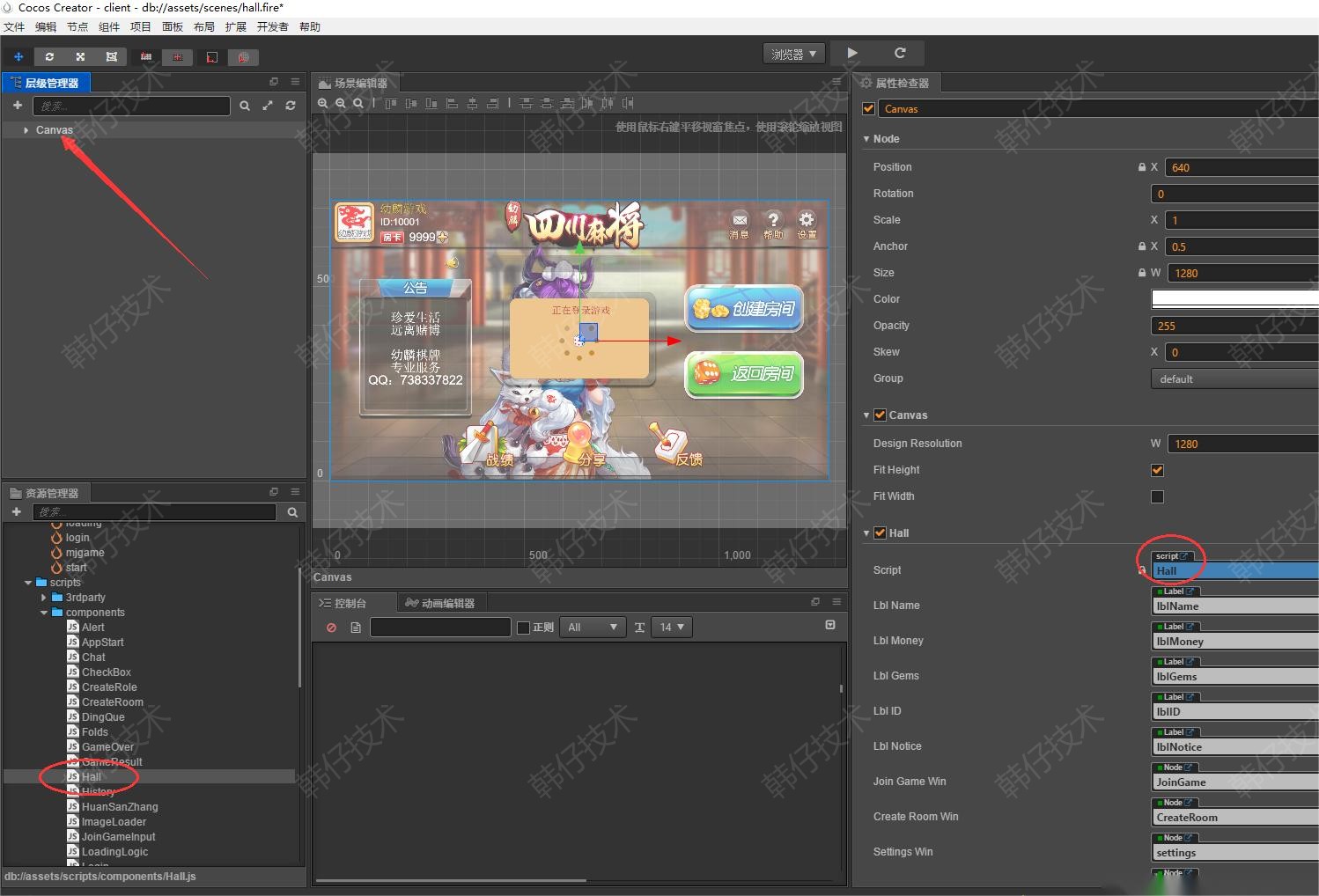Open the 帮助 menu
Image resolution: width=1319 pixels, height=896 pixels.
[x=310, y=26]
